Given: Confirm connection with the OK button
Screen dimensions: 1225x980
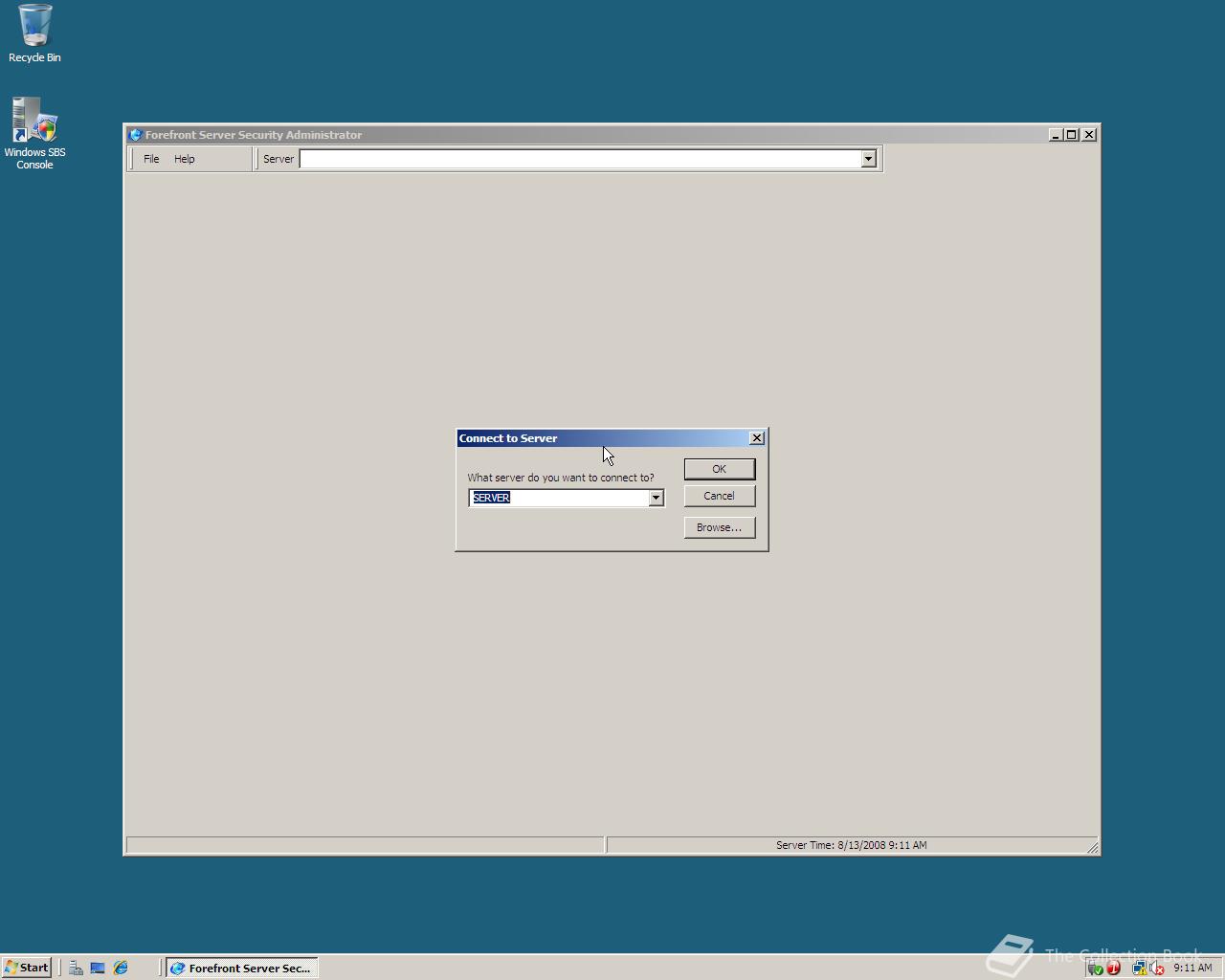Looking at the screenshot, I should pyautogui.click(x=720, y=469).
